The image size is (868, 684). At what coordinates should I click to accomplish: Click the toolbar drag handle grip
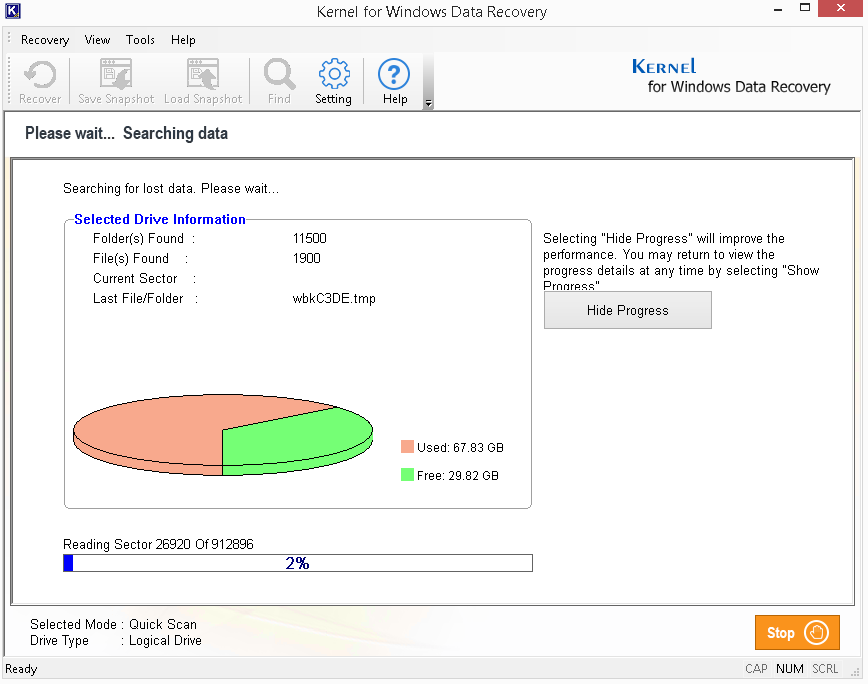point(9,80)
